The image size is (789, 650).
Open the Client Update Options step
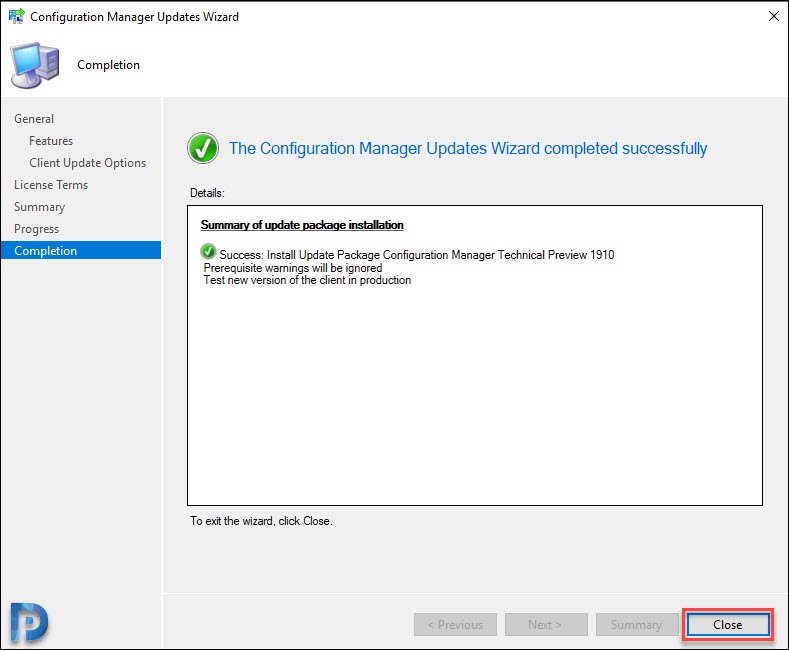coord(88,163)
